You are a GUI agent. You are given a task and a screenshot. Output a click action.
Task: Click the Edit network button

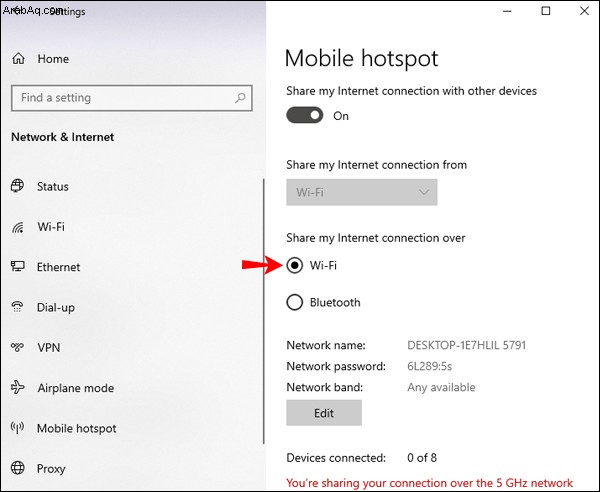pos(324,413)
